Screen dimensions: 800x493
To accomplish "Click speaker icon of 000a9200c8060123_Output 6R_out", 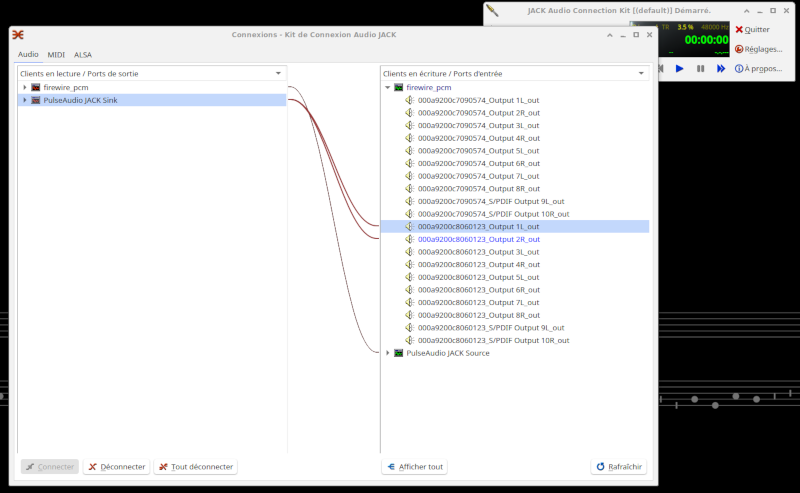I will click(x=410, y=289).
